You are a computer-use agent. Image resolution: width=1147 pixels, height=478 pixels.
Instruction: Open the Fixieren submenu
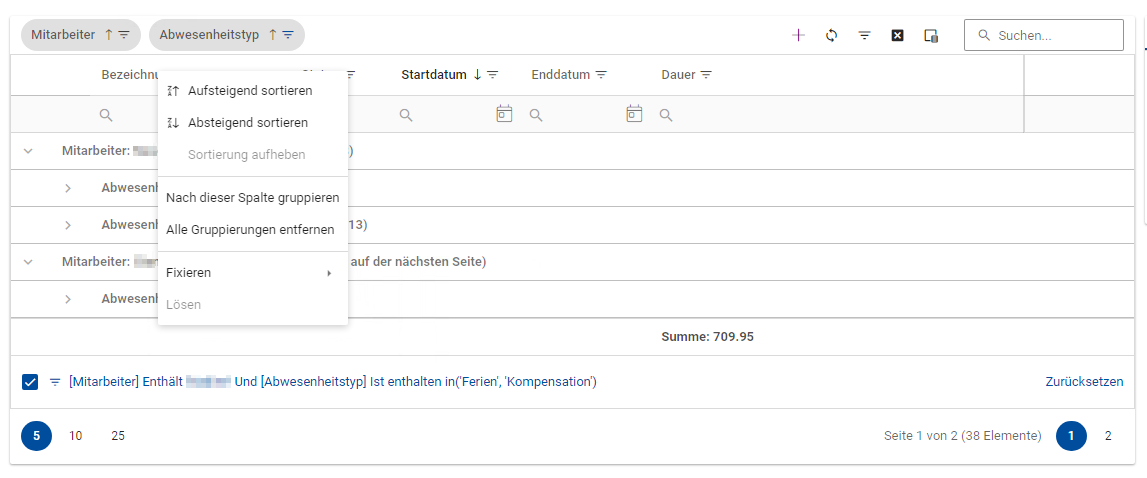252,272
